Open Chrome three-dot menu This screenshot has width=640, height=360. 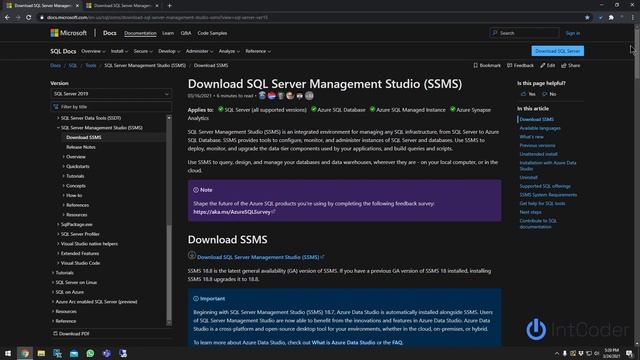[x=633, y=18]
